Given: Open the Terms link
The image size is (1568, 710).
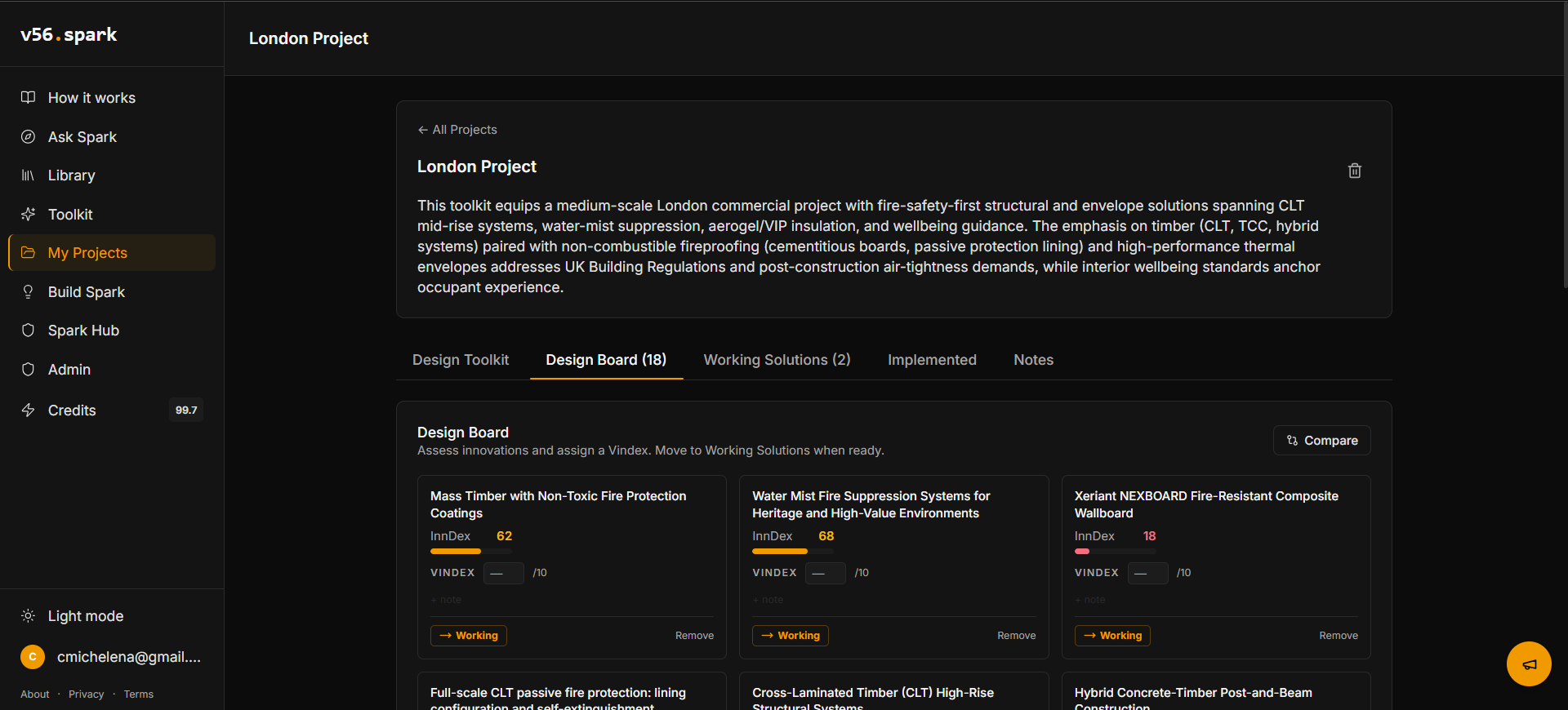Looking at the screenshot, I should (x=139, y=694).
